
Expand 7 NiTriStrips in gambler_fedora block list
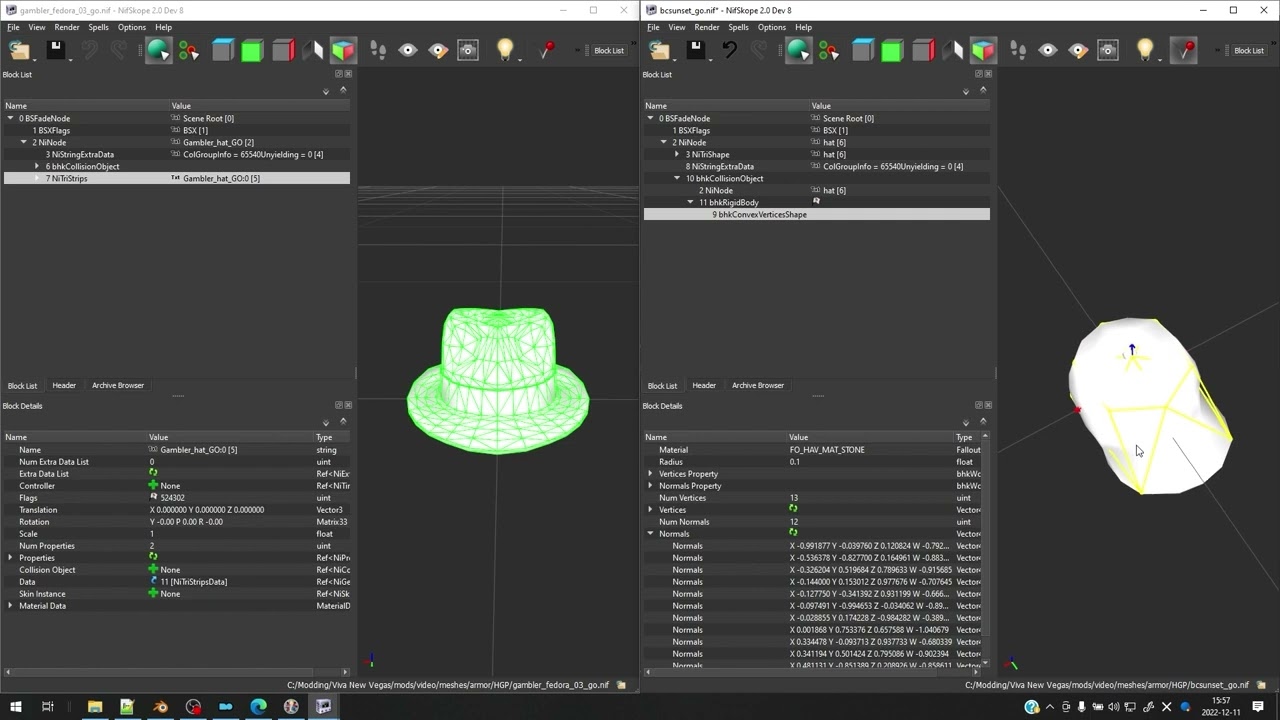[x=37, y=178]
